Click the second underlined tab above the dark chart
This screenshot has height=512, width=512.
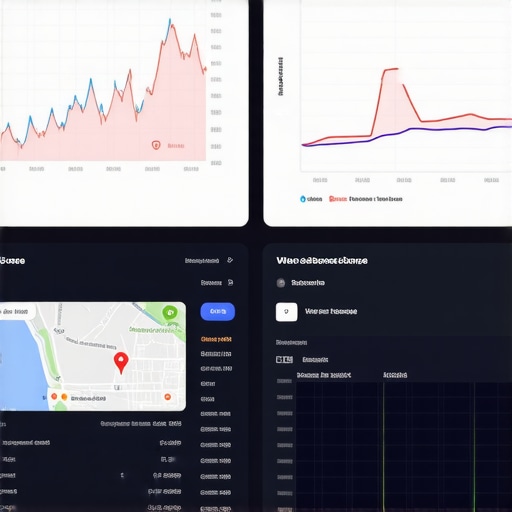tap(395, 375)
